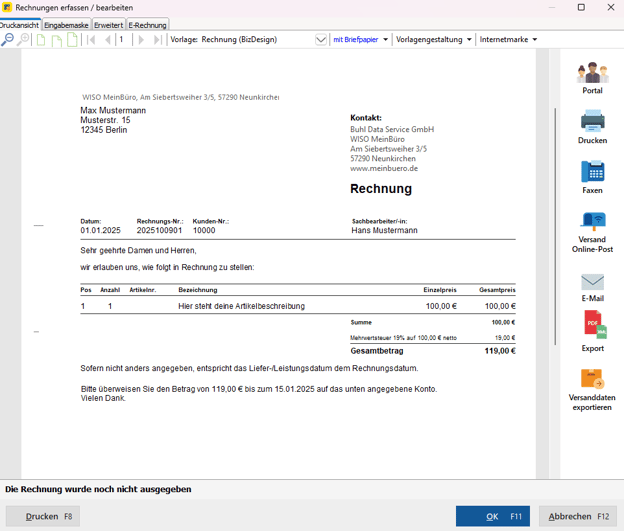Open the E-Rechnung tab
This screenshot has height=531, width=624.
pyautogui.click(x=147, y=25)
